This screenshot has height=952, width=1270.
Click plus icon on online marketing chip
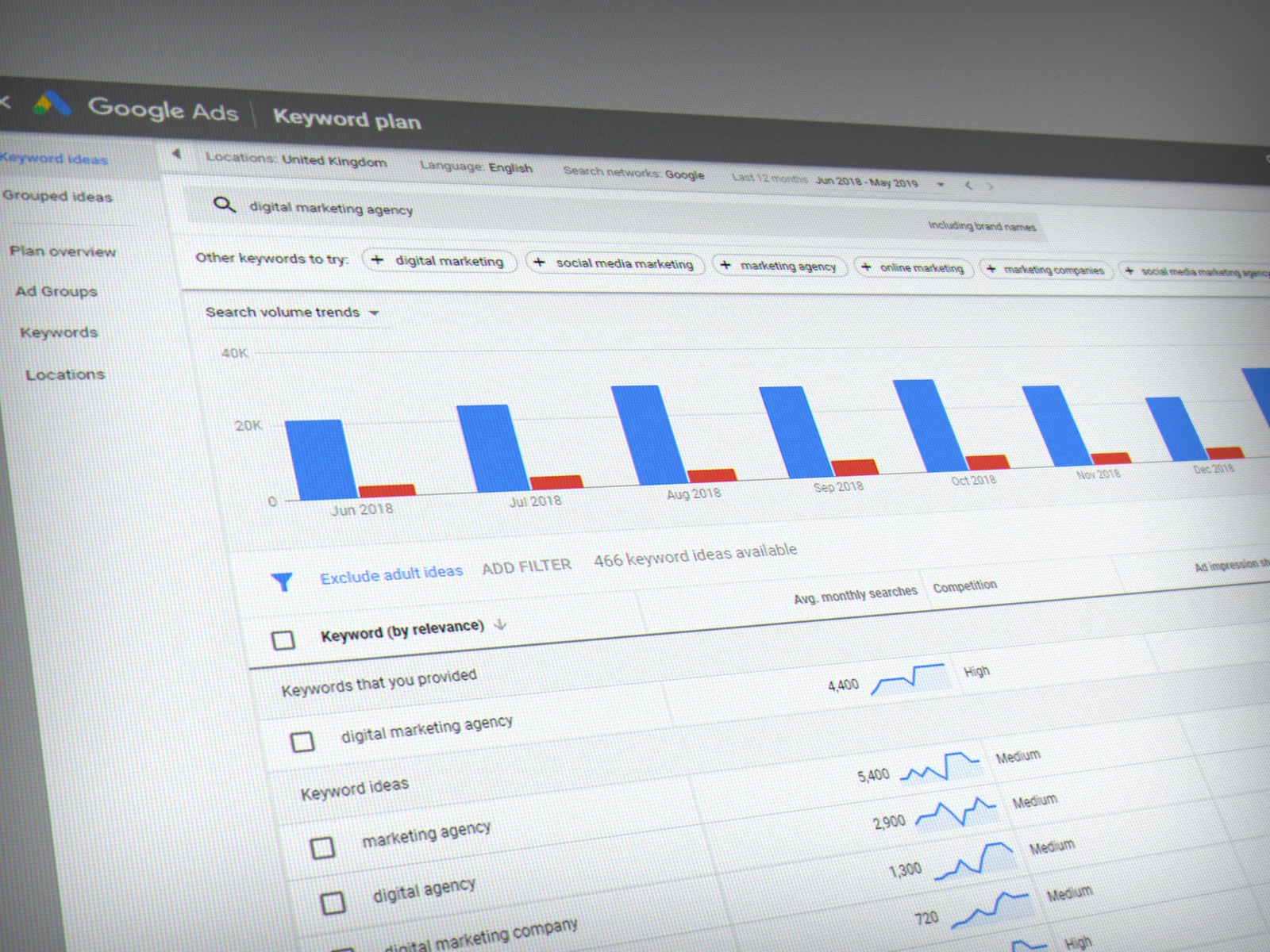[866, 267]
